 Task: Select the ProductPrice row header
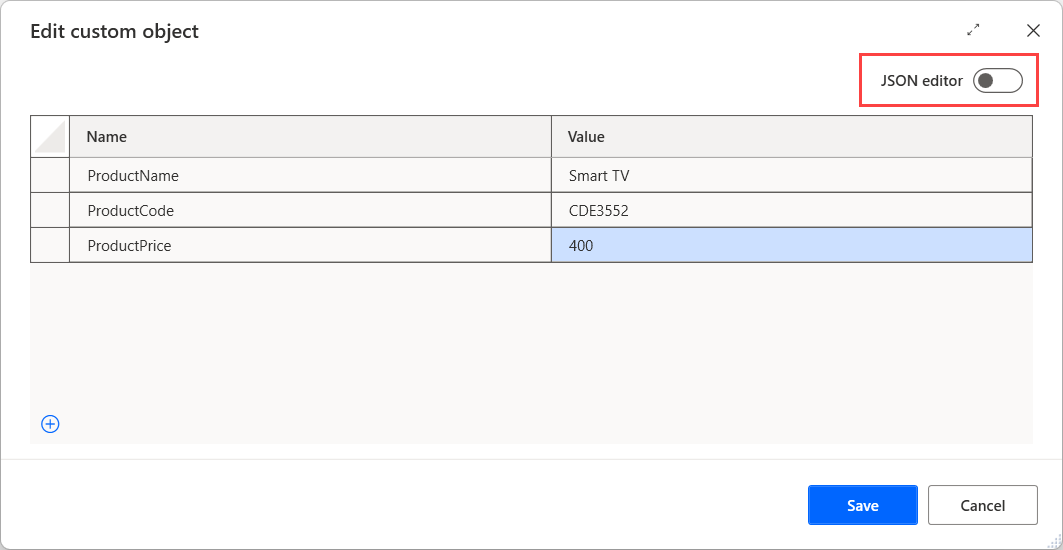pos(50,245)
